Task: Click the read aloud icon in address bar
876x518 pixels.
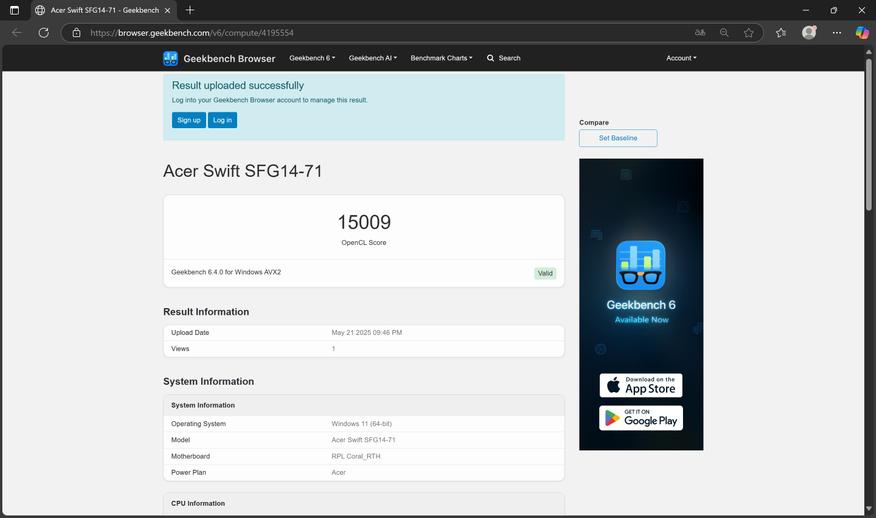Action: point(700,32)
